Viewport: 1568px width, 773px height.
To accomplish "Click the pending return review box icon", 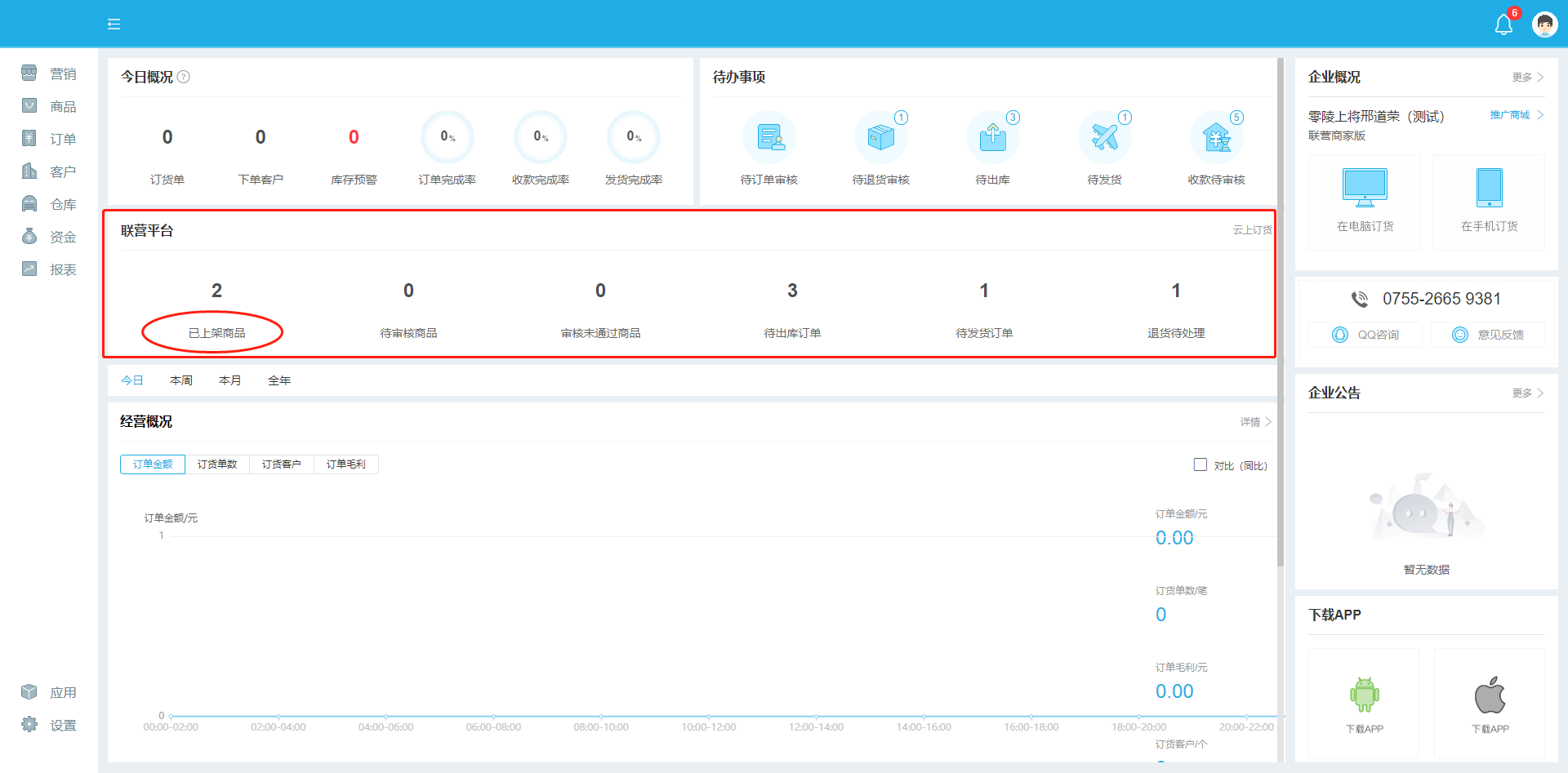I will [880, 137].
